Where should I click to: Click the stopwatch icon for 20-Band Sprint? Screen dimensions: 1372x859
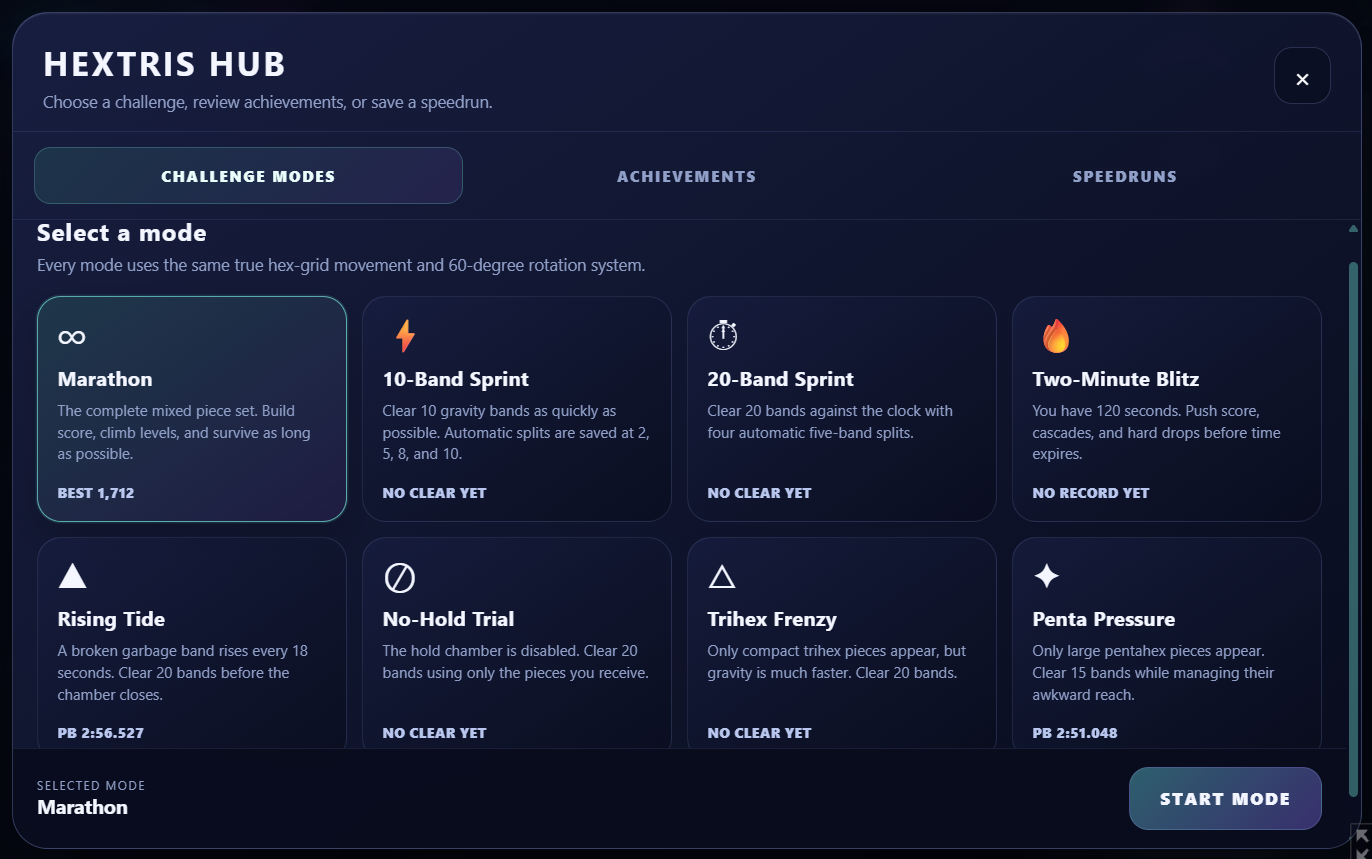723,335
